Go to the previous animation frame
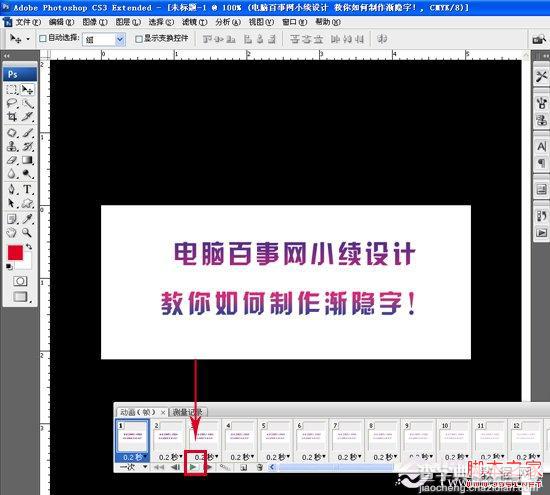 coord(176,467)
